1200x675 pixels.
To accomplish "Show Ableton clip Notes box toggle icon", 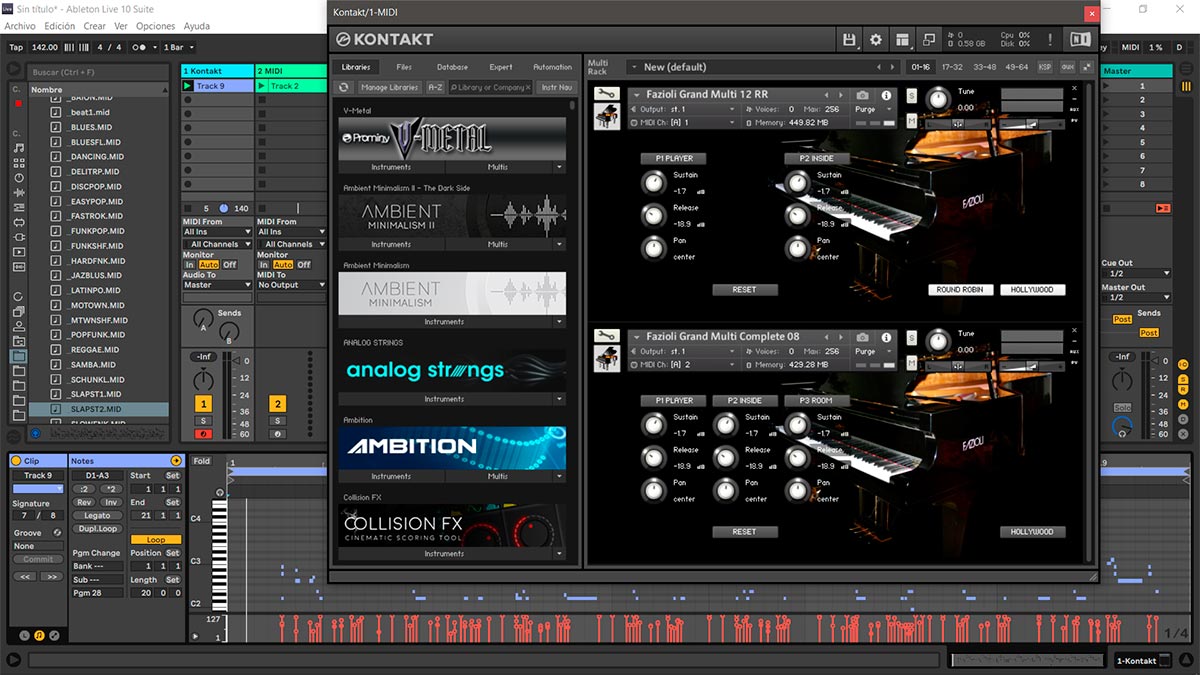I will point(39,635).
